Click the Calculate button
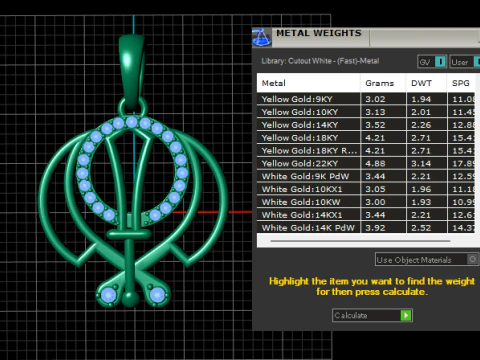Image resolution: width=480 pixels, height=360 pixels. tap(372, 315)
